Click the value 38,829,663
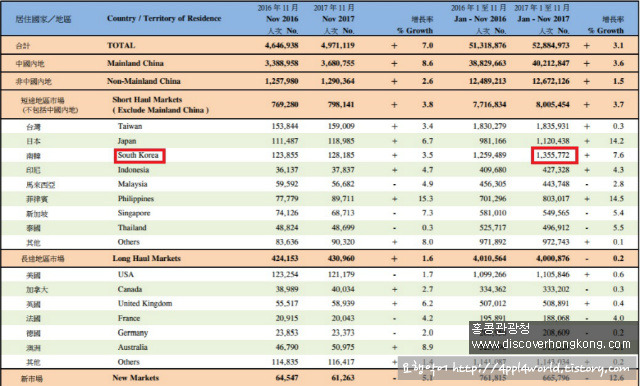The image size is (640, 386). pyautogui.click(x=488, y=63)
